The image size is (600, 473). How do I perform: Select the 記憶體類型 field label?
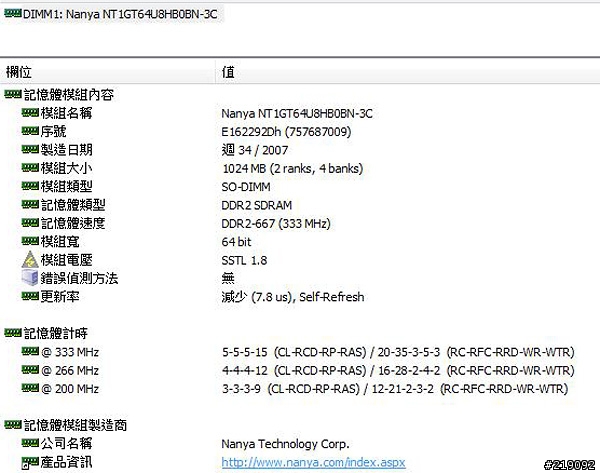(73, 205)
